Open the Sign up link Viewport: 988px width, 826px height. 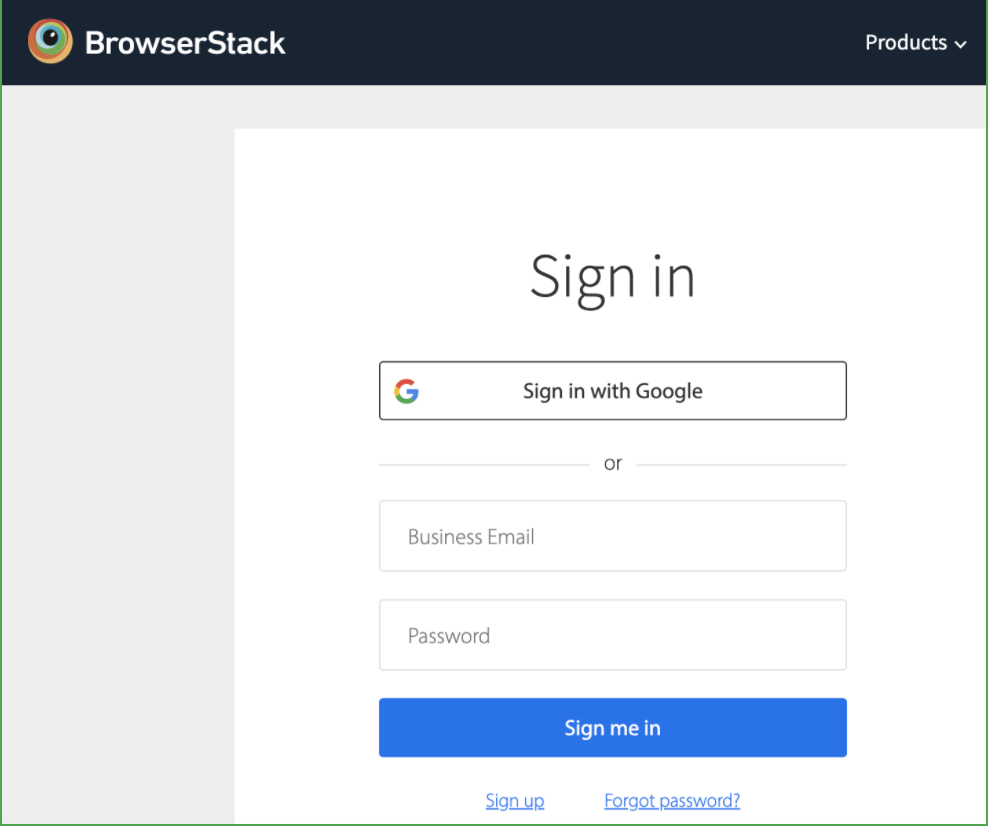click(x=514, y=800)
